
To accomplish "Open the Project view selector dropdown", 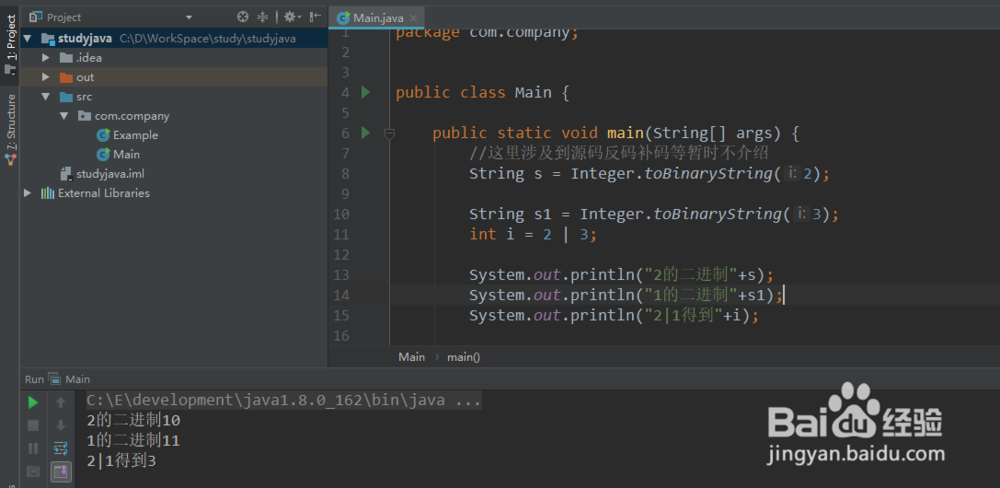I will pyautogui.click(x=189, y=18).
